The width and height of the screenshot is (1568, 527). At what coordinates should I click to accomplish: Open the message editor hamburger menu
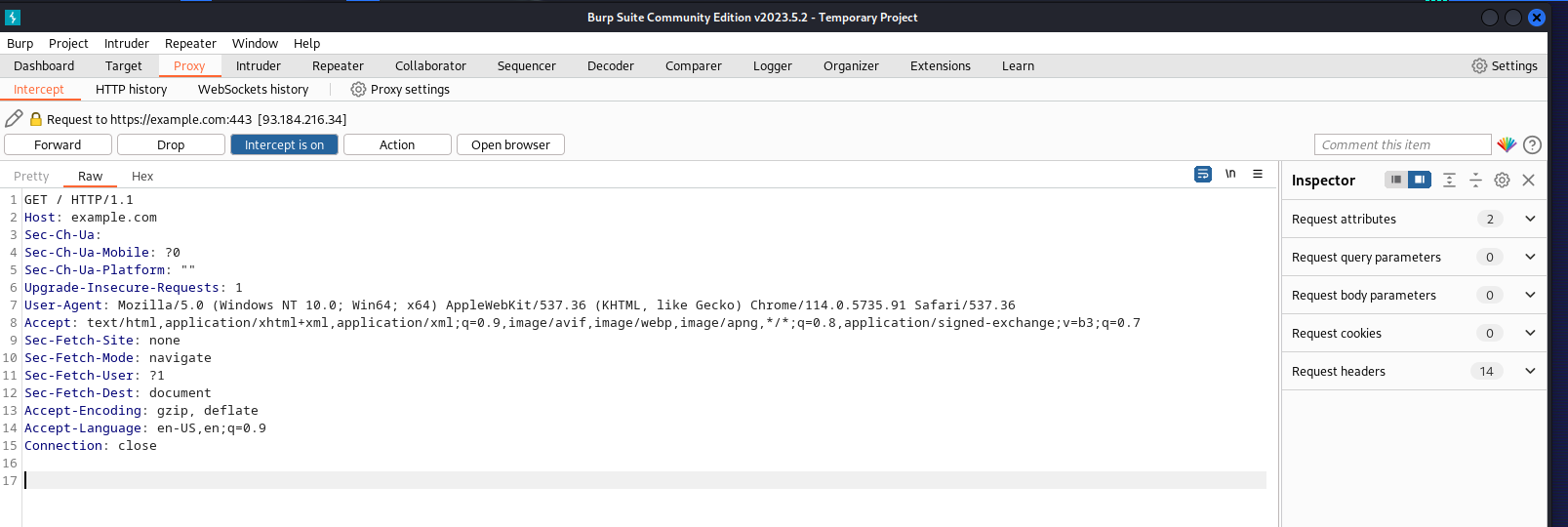[1258, 174]
